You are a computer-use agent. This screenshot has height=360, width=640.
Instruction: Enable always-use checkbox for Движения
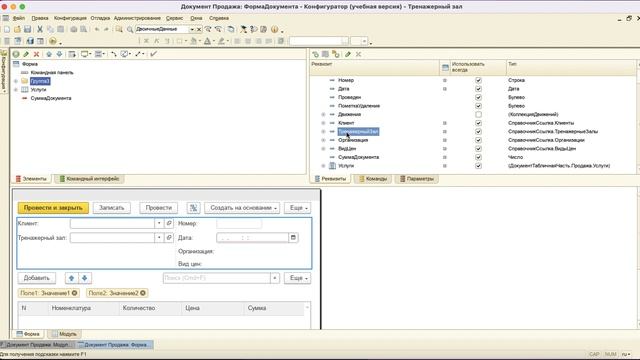[x=478, y=115]
